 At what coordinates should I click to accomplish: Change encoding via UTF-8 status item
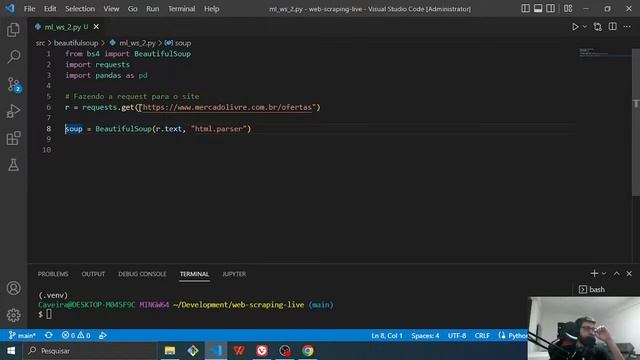coord(457,336)
